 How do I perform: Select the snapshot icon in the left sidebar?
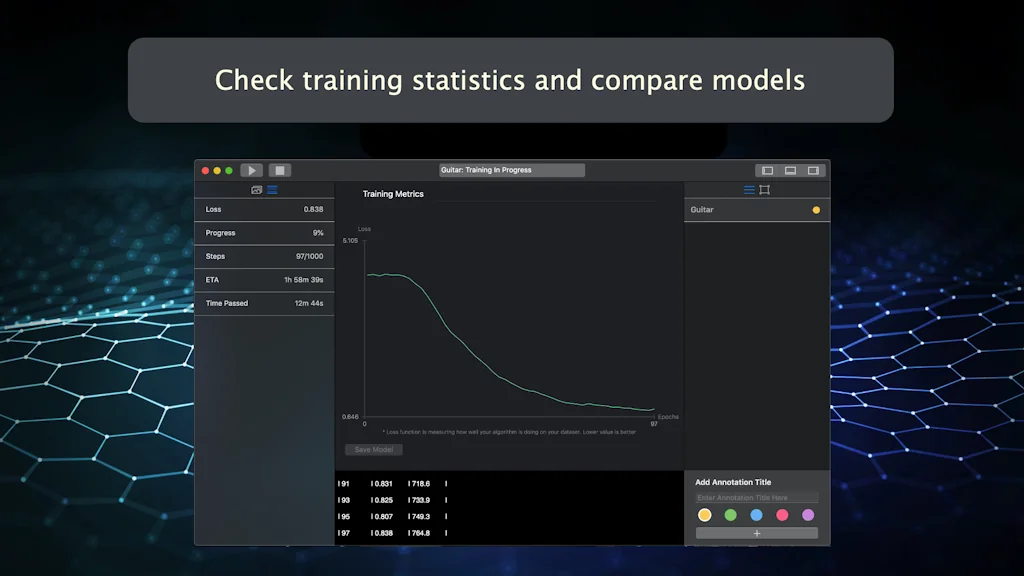[x=256, y=189]
